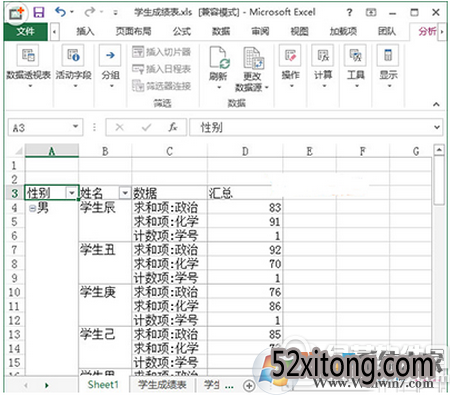Select row 7 header

pyautogui.click(x=15, y=250)
